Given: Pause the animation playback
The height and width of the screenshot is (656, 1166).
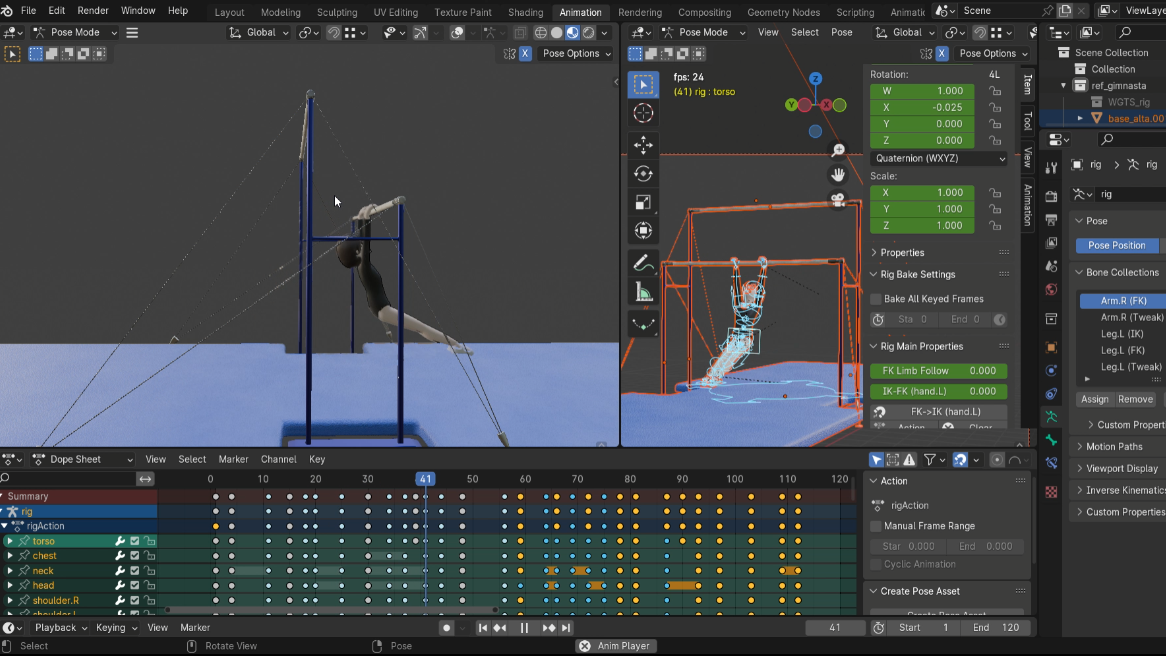Looking at the screenshot, I should pyautogui.click(x=524, y=628).
